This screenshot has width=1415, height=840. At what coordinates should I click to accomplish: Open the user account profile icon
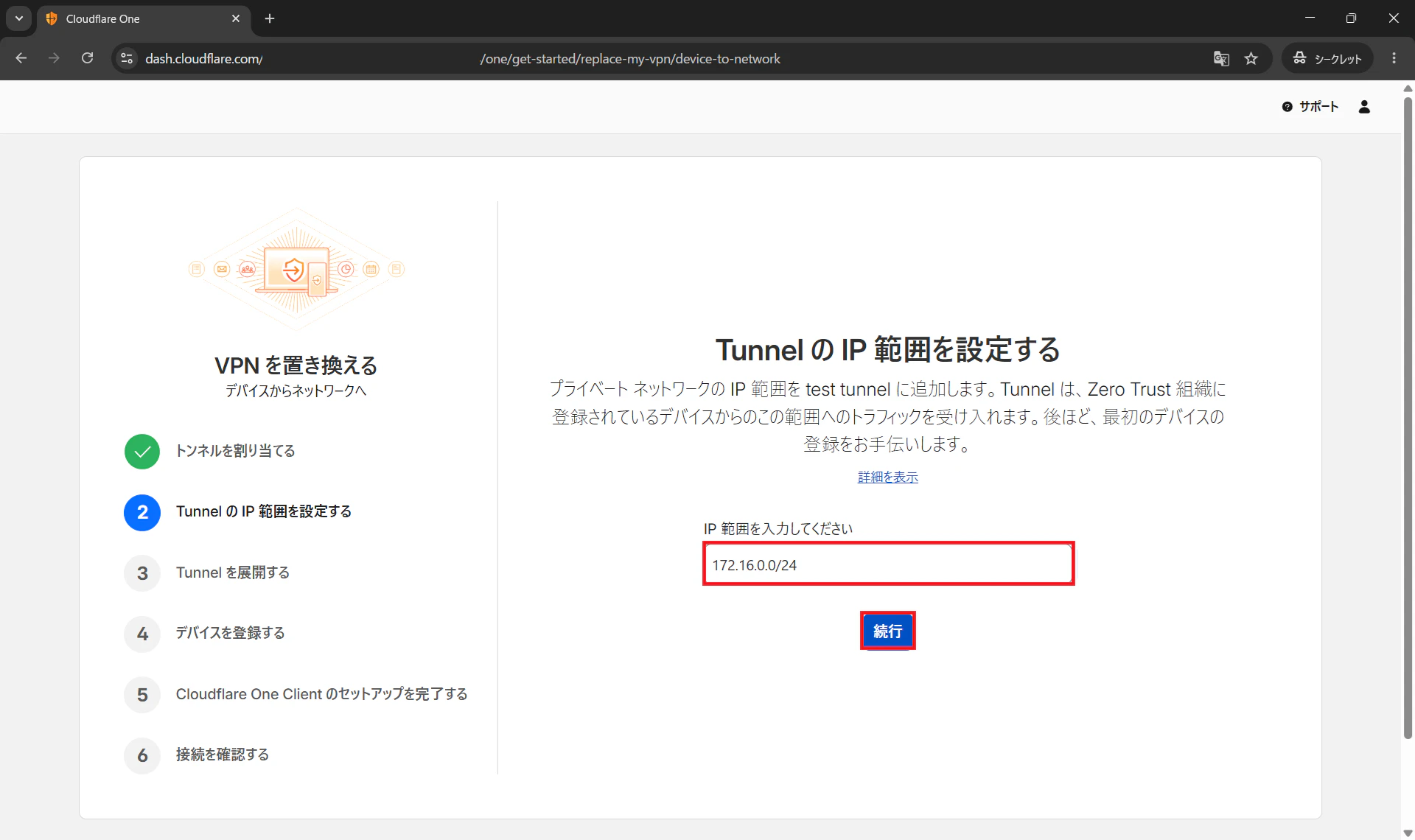click(x=1364, y=107)
